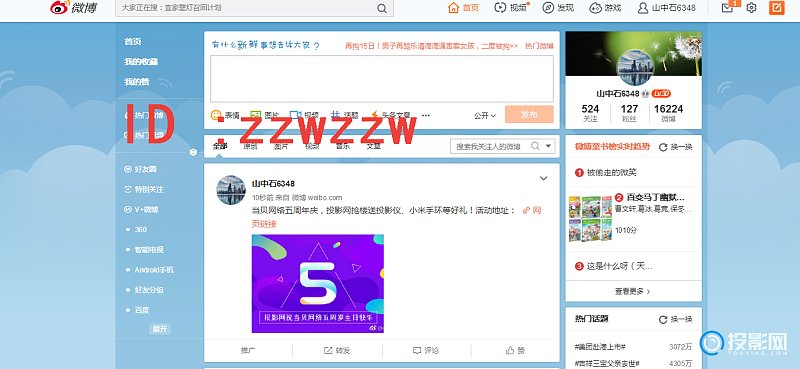800x369 pixels.
Task: Open 特别关注 in the left sidebar
Action: coord(144,189)
